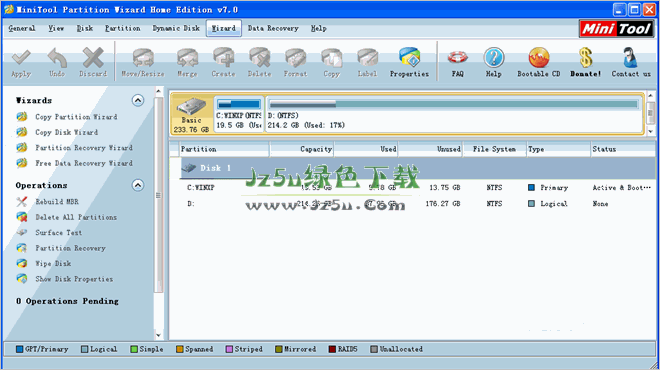This screenshot has height=370, width=660.
Task: Click the Create partition icon
Action: click(224, 58)
